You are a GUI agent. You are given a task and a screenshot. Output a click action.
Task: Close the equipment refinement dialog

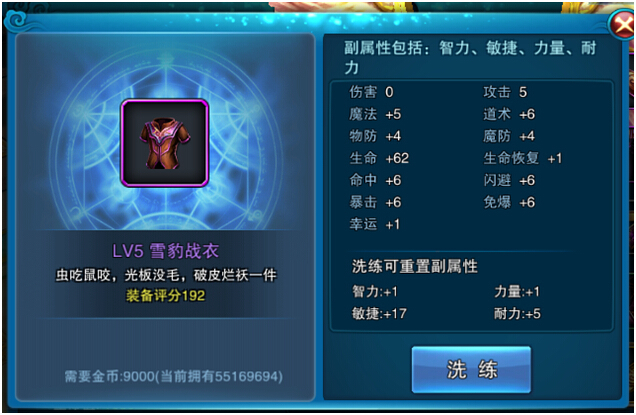(x=623, y=26)
